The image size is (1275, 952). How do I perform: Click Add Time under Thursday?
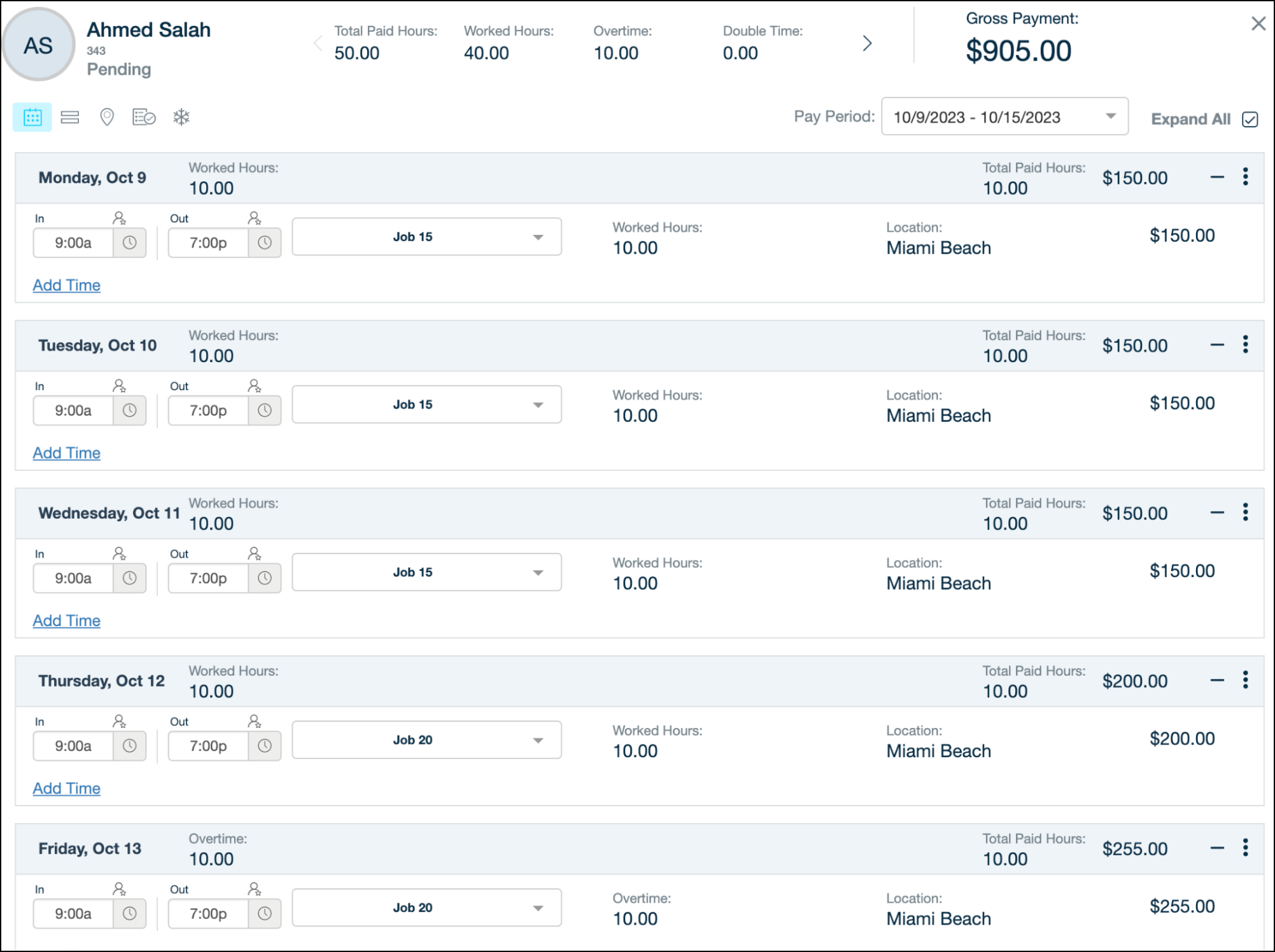tap(67, 788)
